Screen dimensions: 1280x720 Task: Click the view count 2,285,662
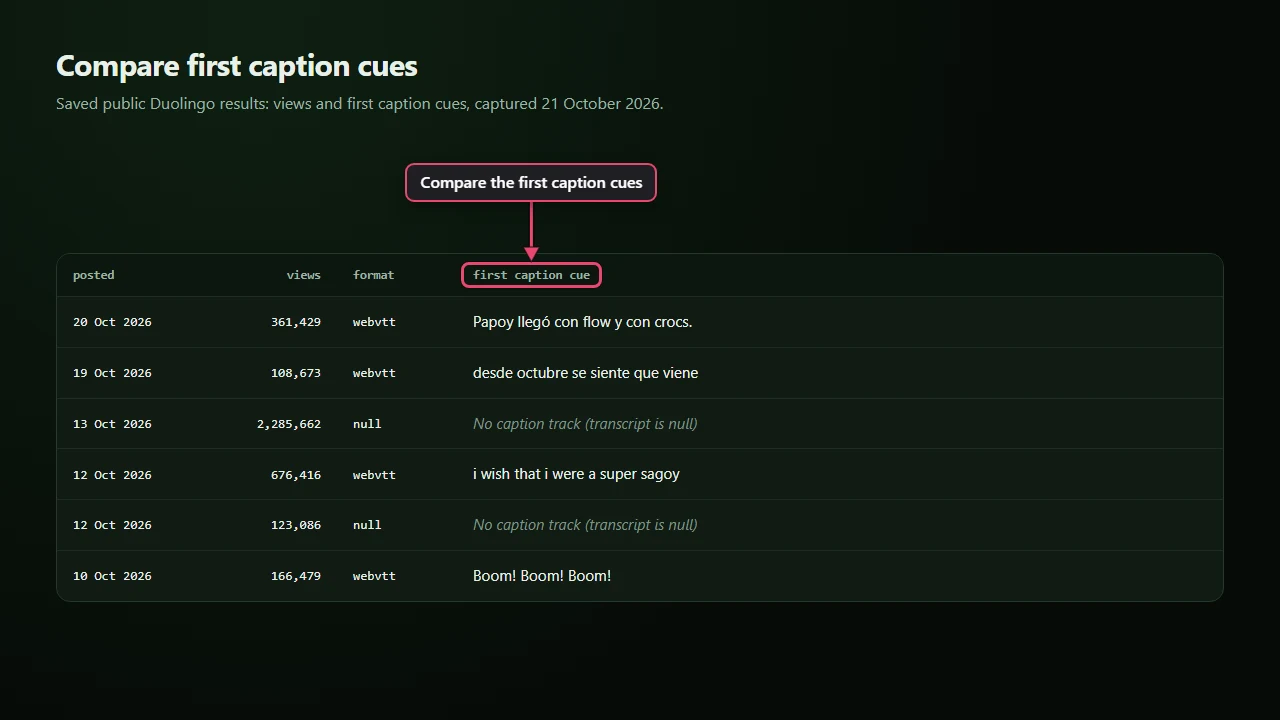click(x=289, y=424)
